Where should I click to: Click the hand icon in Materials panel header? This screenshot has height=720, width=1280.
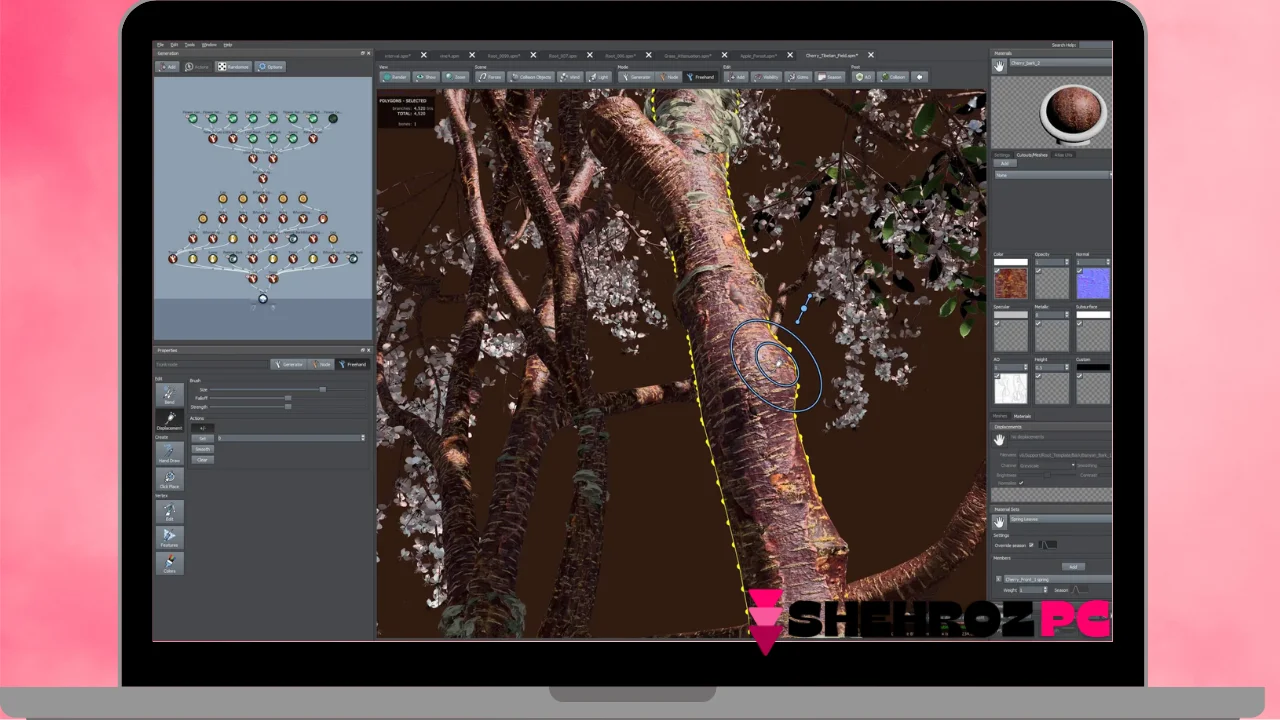click(x=999, y=66)
